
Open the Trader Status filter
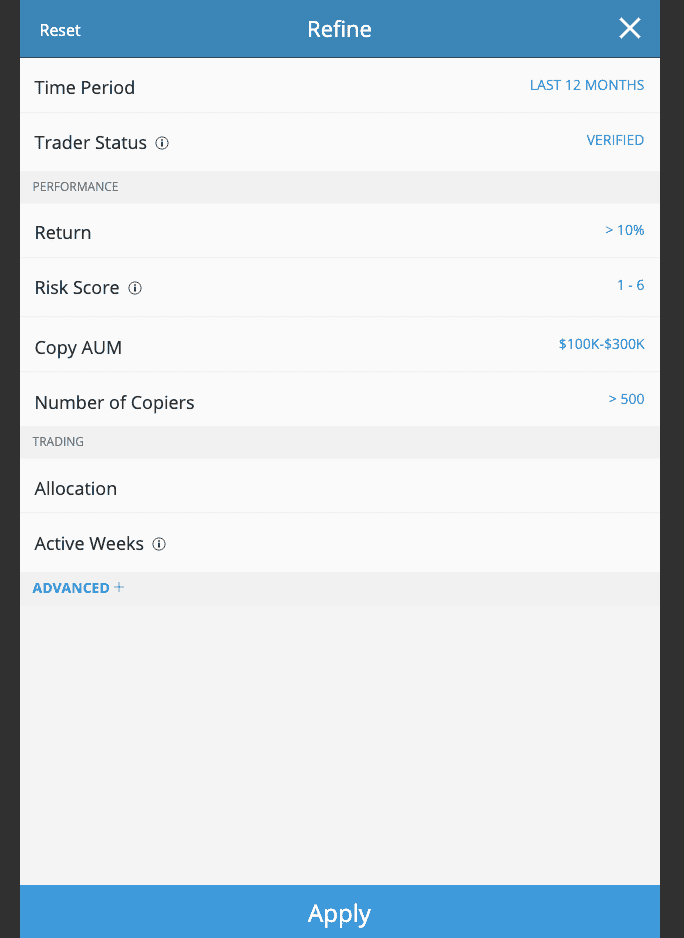(x=340, y=142)
